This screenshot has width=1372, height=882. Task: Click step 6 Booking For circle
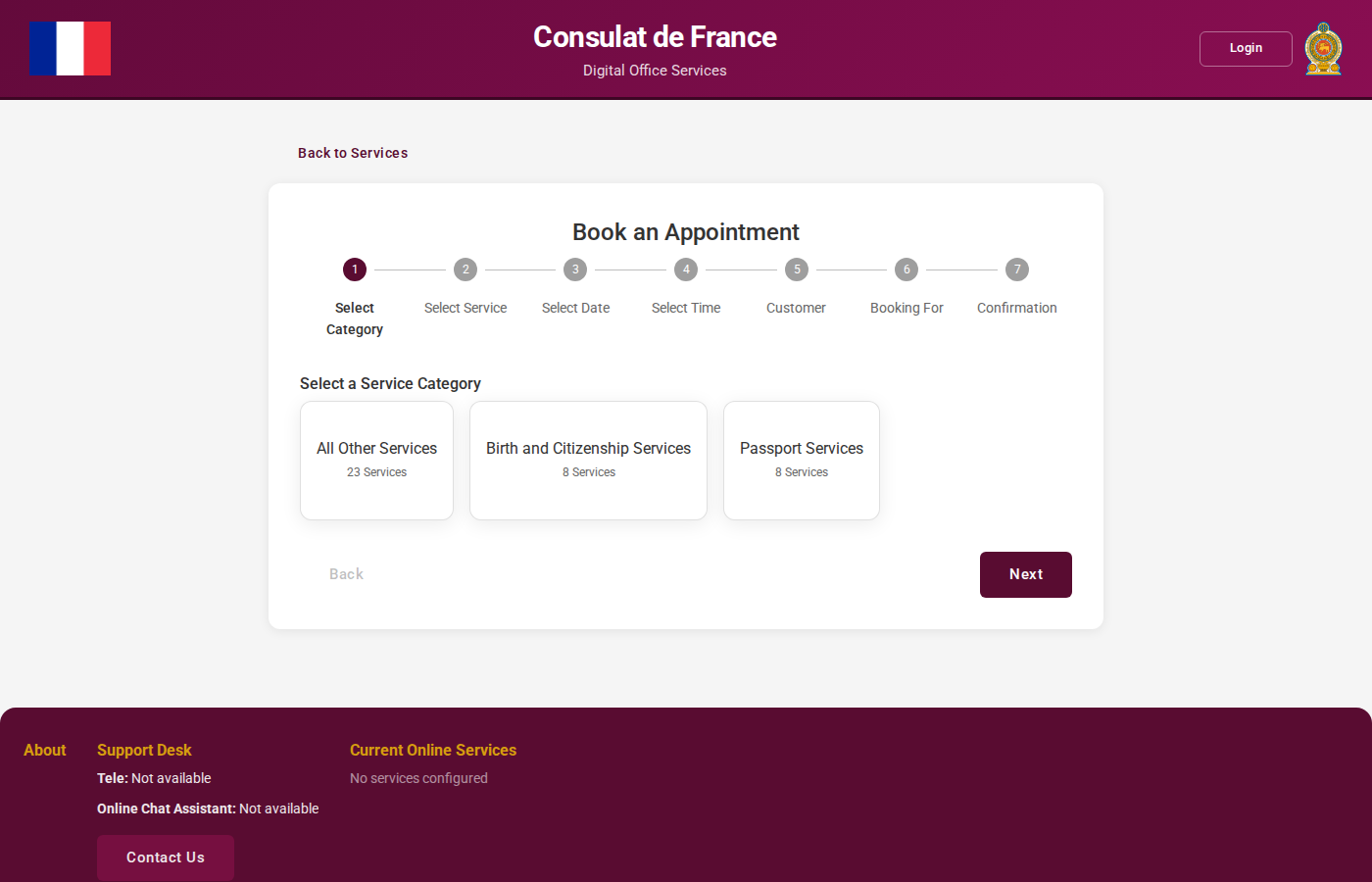pyautogui.click(x=906, y=269)
